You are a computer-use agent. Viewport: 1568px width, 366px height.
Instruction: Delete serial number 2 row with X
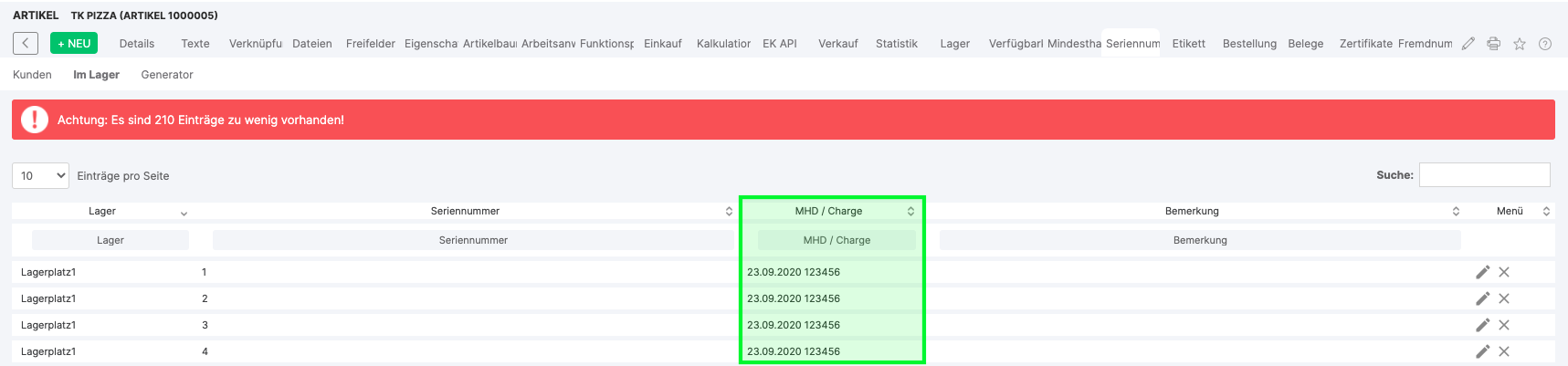pyautogui.click(x=1504, y=298)
